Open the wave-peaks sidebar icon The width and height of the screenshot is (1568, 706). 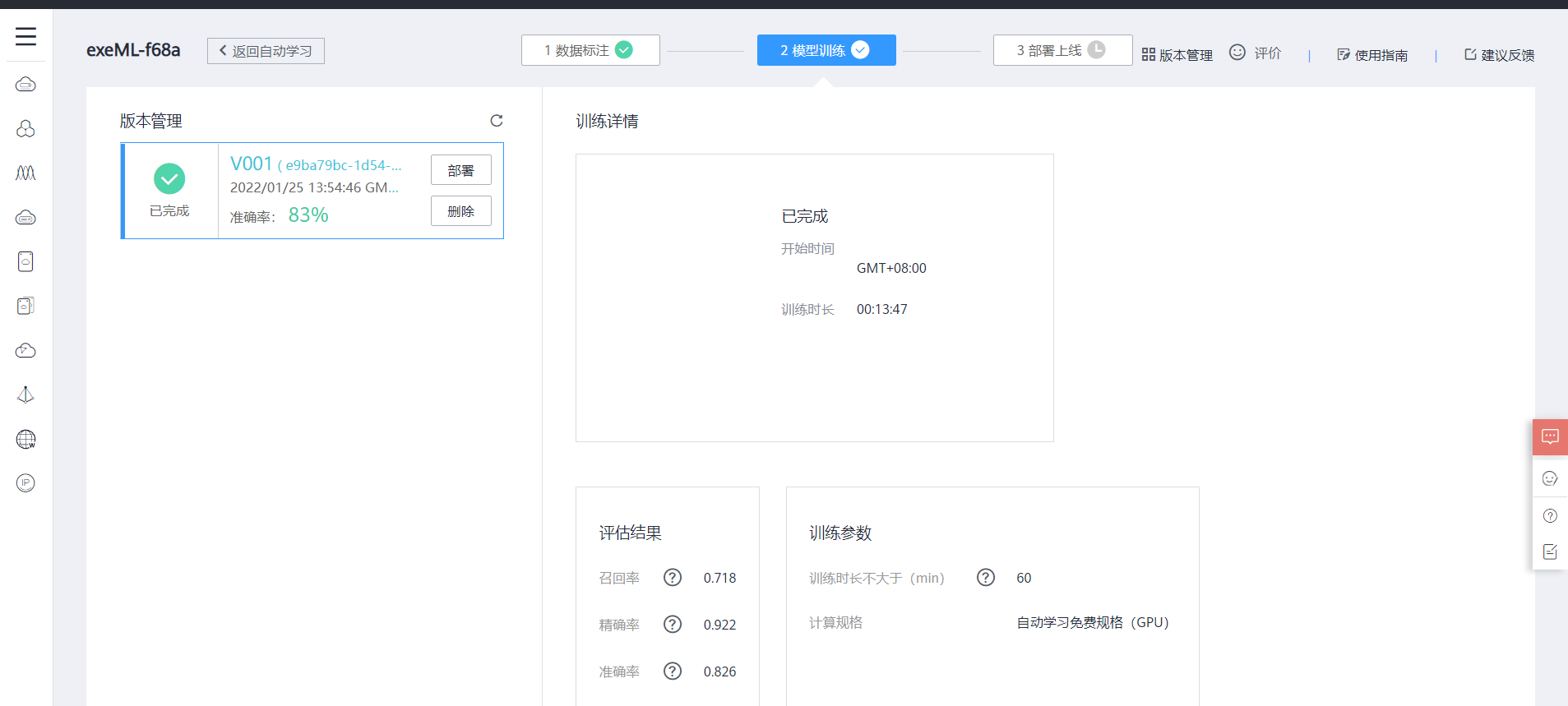coord(25,173)
